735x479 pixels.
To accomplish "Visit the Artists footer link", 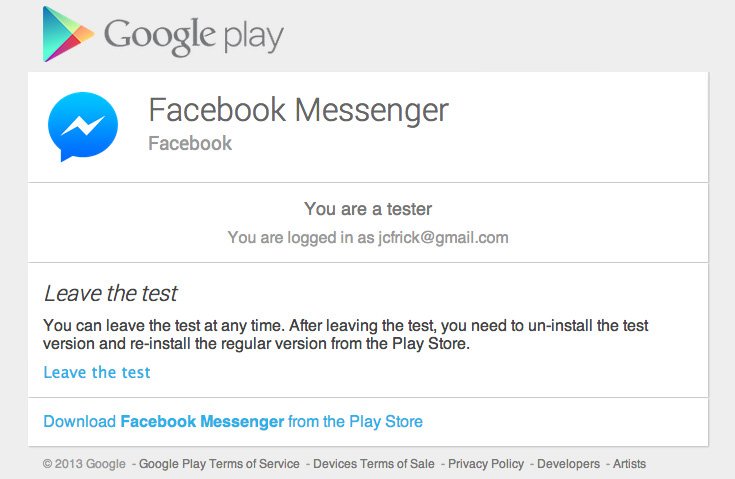I will click(629, 463).
